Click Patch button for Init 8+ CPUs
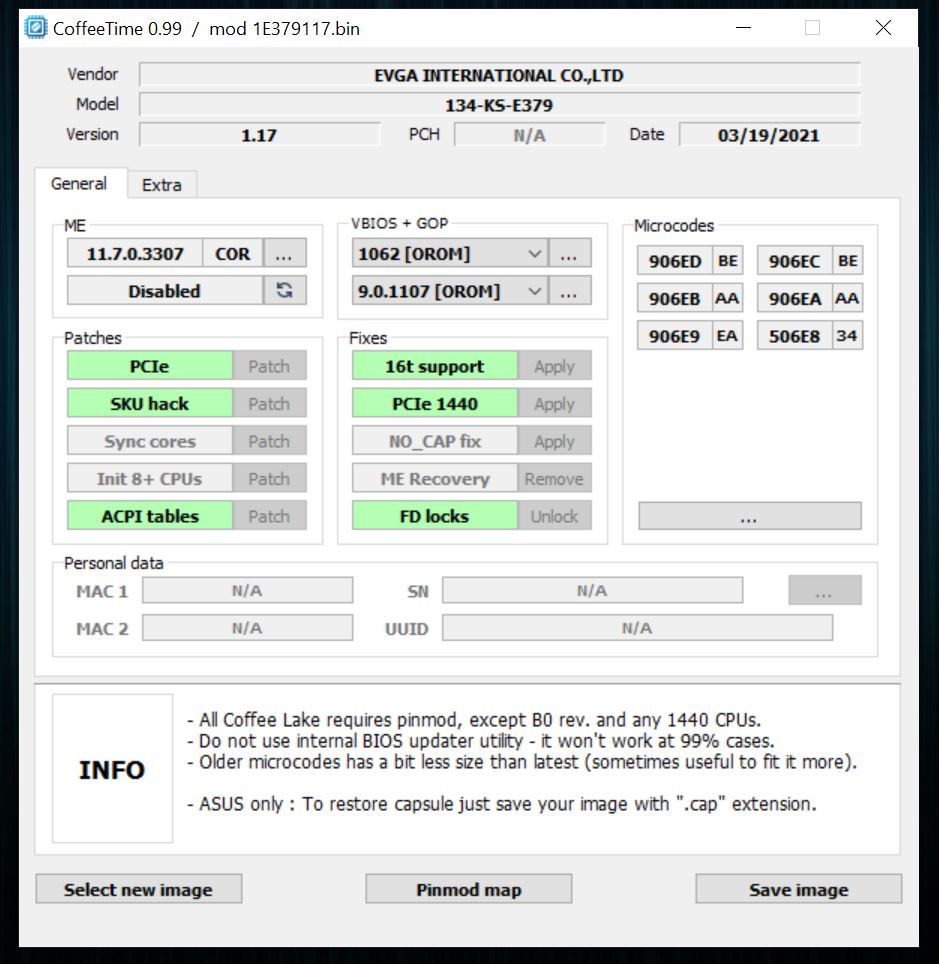Image resolution: width=939 pixels, height=964 pixels. tap(269, 478)
